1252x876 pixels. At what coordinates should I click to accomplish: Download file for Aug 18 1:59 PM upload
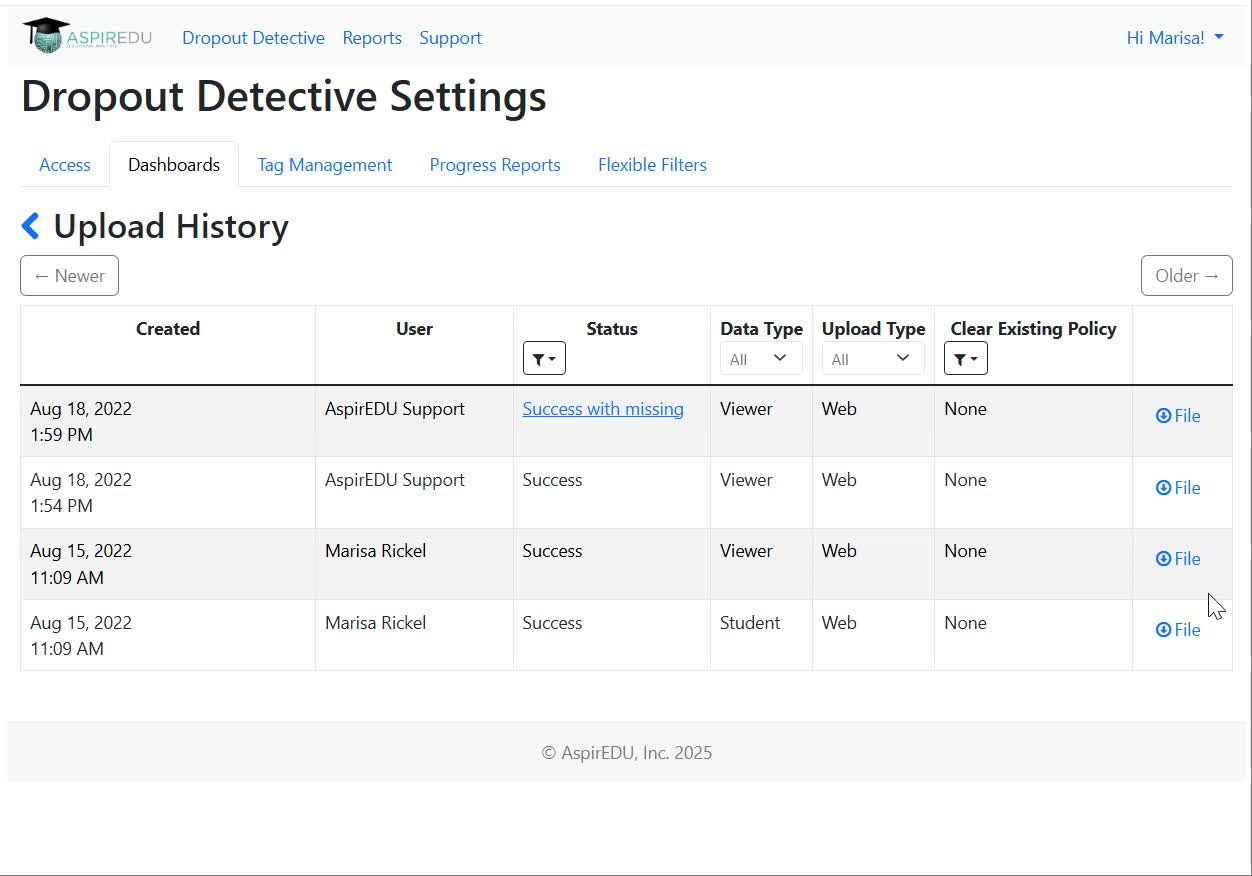[x=1178, y=416]
